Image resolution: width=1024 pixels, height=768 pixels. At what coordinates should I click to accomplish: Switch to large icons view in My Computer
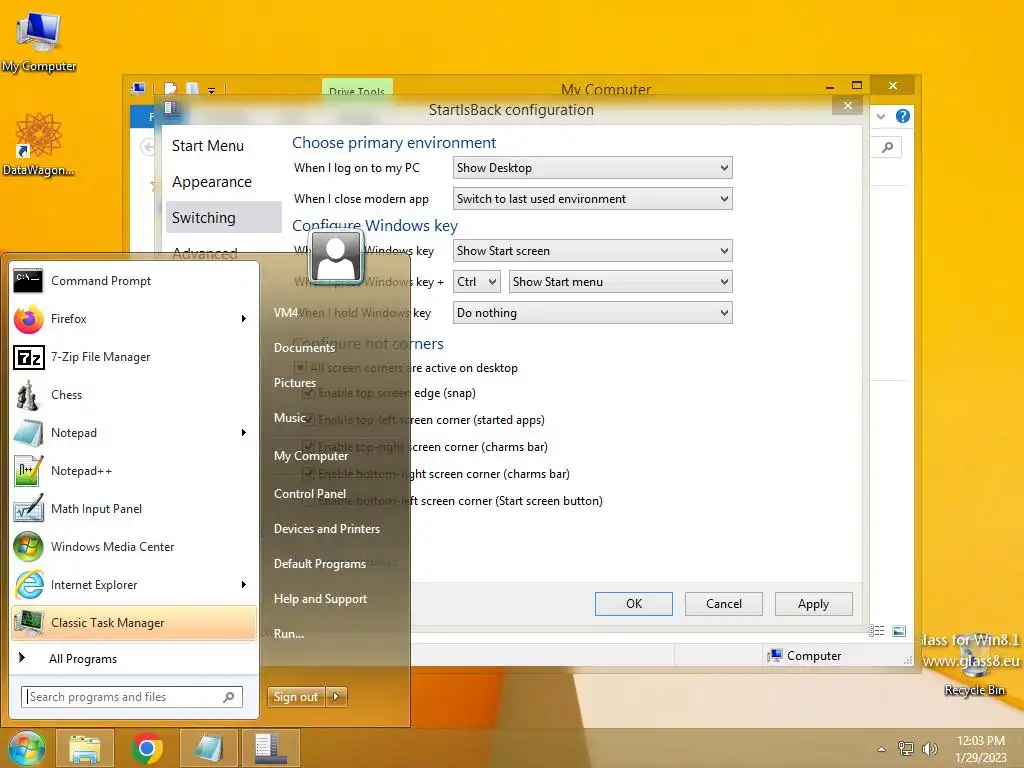click(899, 631)
